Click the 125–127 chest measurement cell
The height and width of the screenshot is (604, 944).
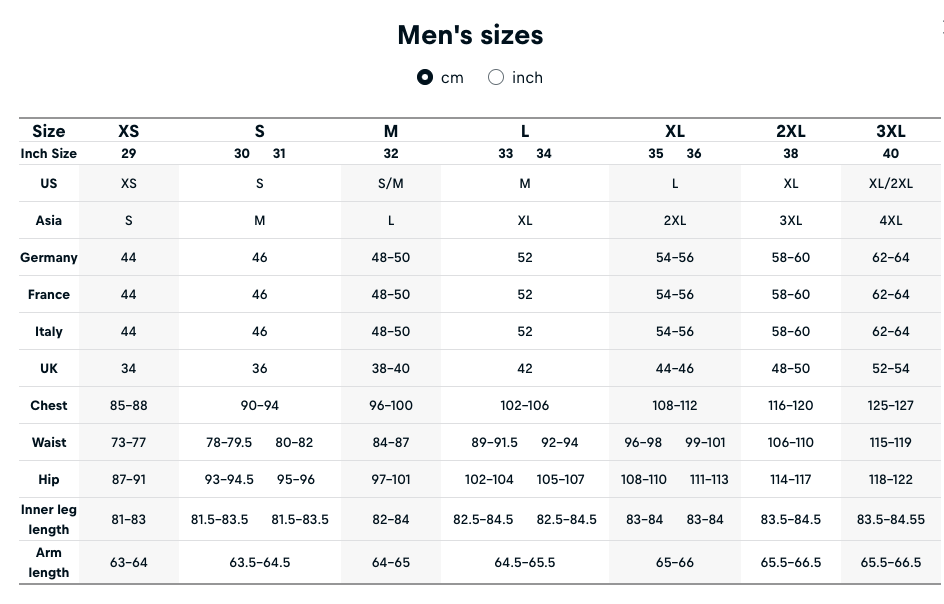(x=890, y=405)
